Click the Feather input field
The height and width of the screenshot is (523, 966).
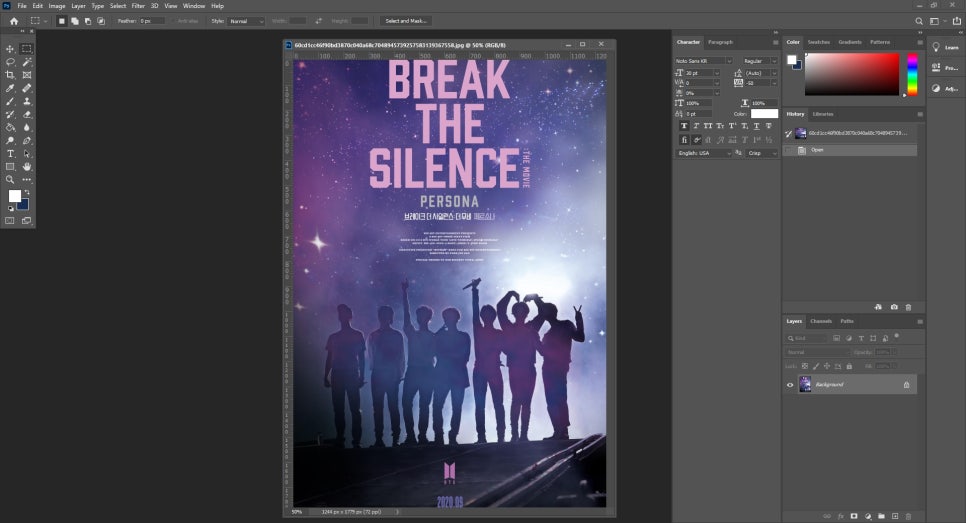(x=152, y=21)
